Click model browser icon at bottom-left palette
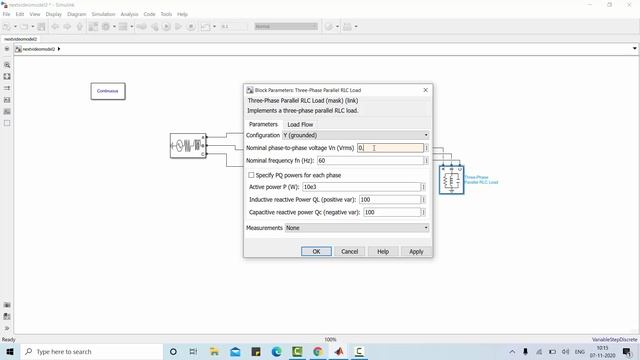The image size is (640, 360). [x=7, y=316]
